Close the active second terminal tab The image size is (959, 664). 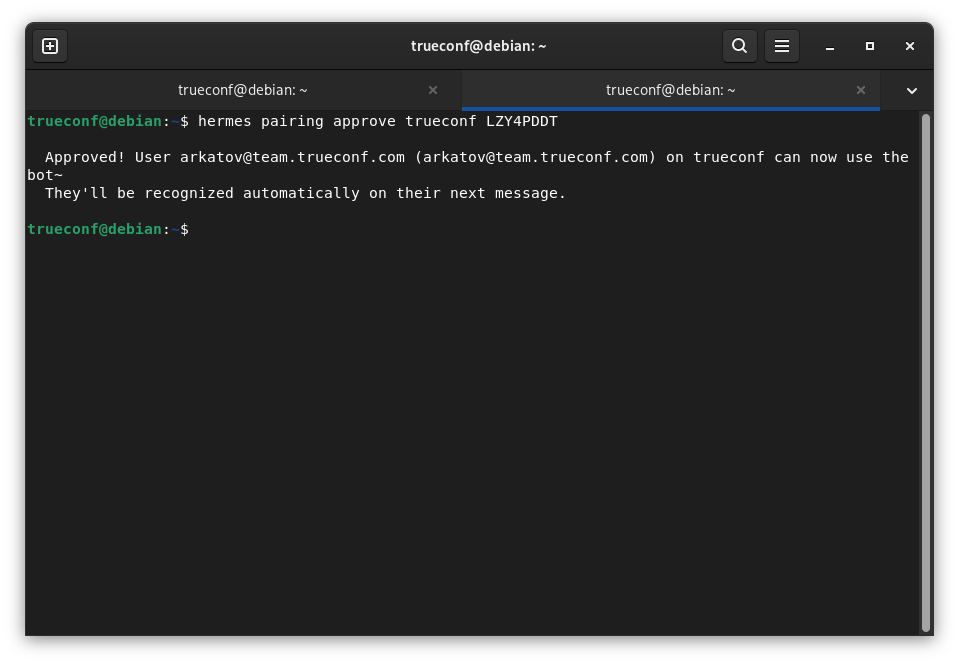tap(861, 90)
